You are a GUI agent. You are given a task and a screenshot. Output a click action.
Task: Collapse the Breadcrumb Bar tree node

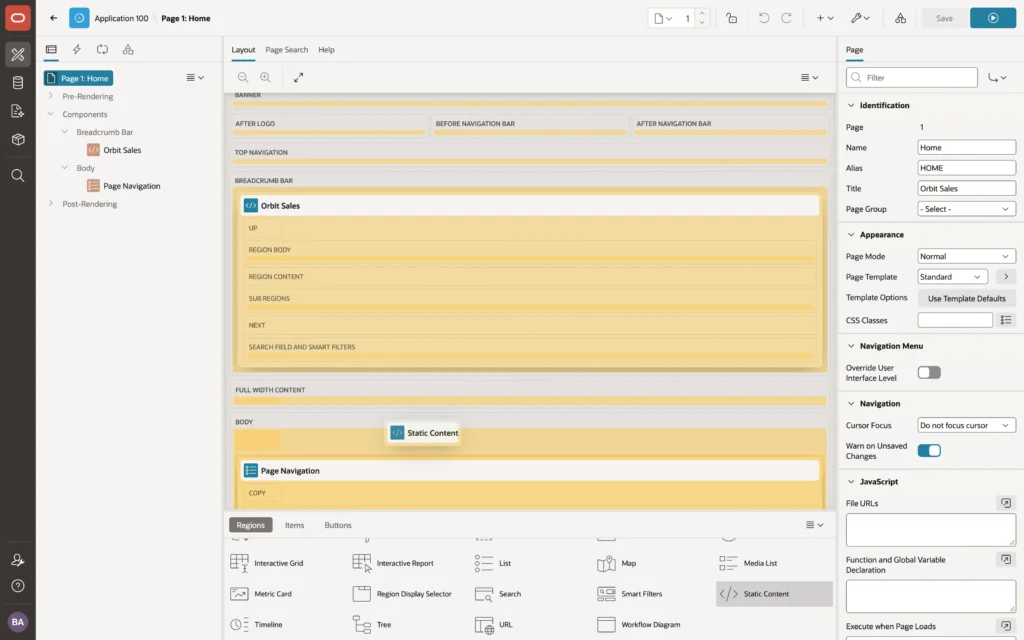tap(64, 132)
